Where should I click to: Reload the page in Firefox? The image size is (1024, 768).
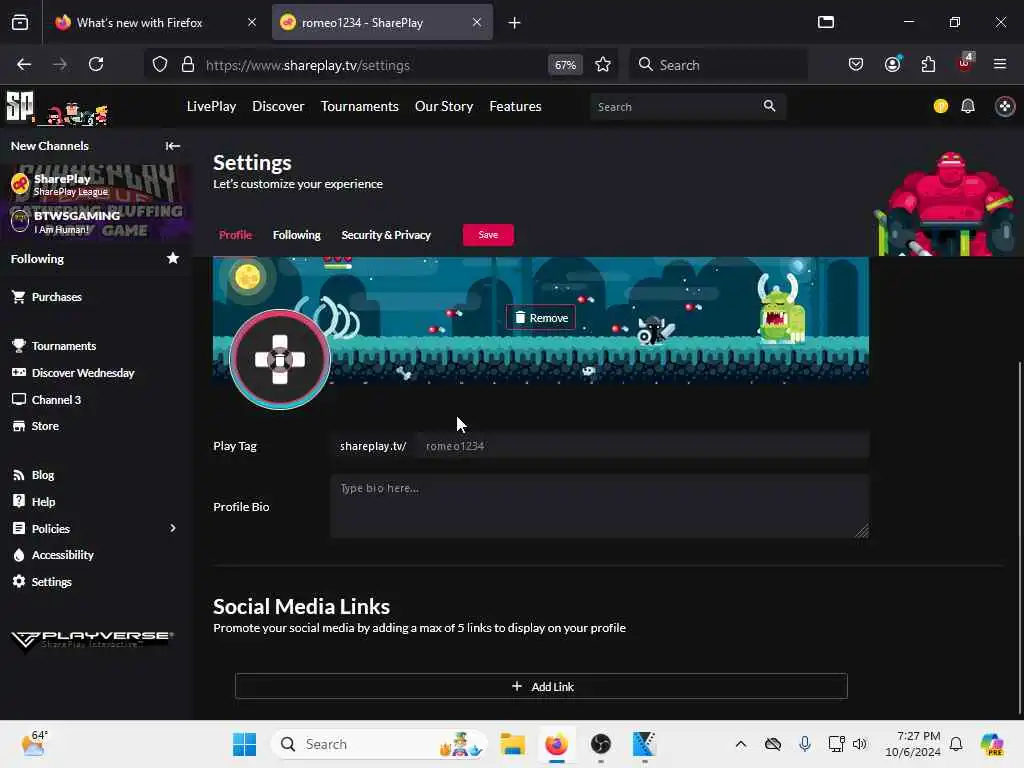click(x=96, y=64)
